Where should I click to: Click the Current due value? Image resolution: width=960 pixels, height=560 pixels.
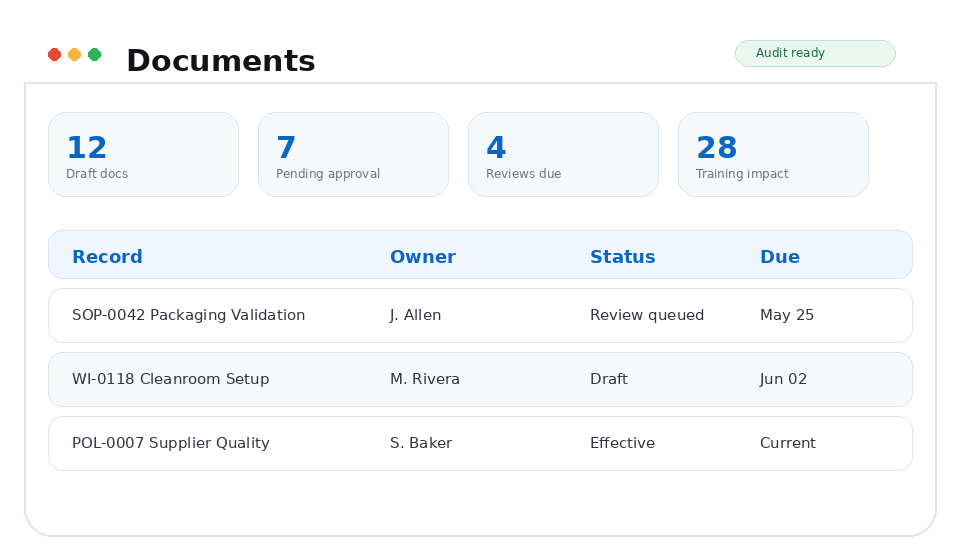pyautogui.click(x=787, y=442)
